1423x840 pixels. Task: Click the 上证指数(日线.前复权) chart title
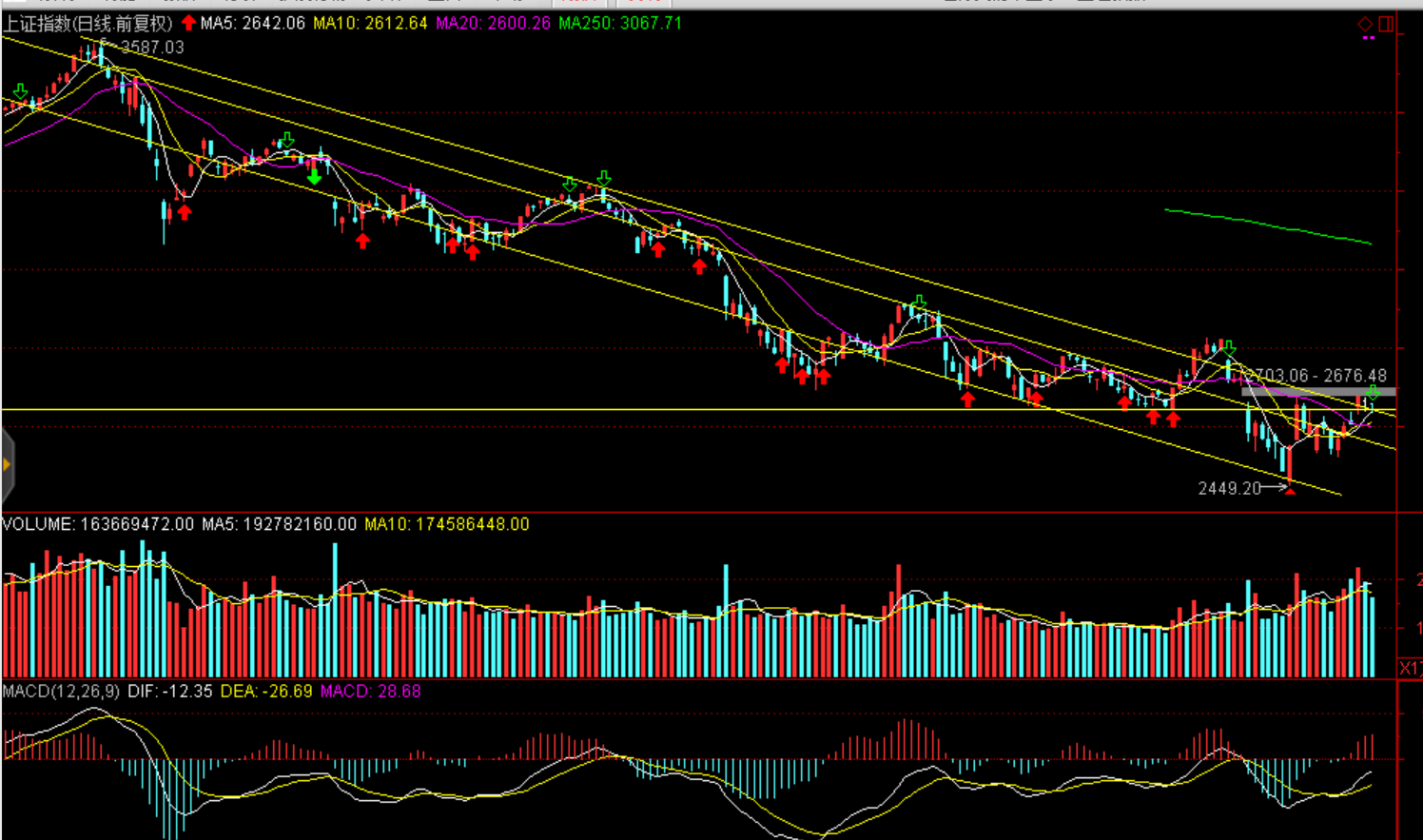pyautogui.click(x=88, y=23)
